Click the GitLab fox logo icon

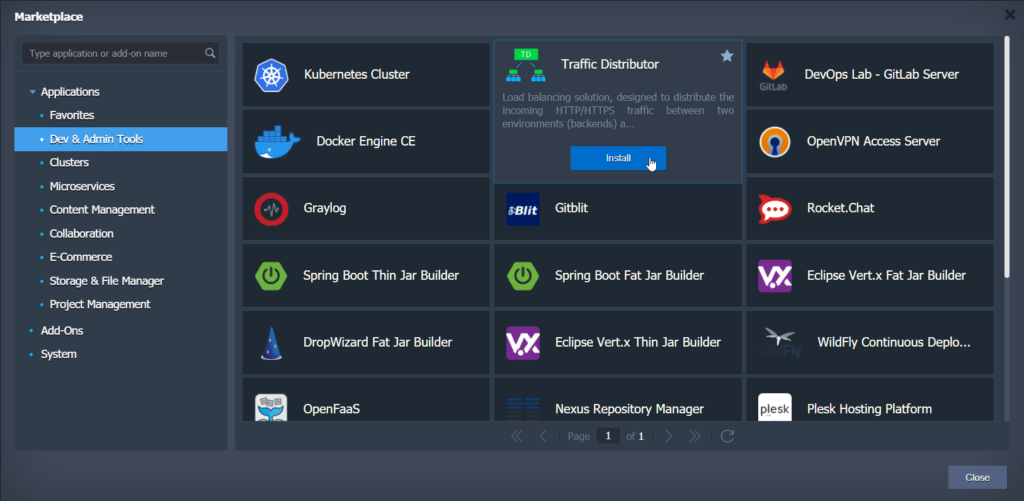coord(773,74)
